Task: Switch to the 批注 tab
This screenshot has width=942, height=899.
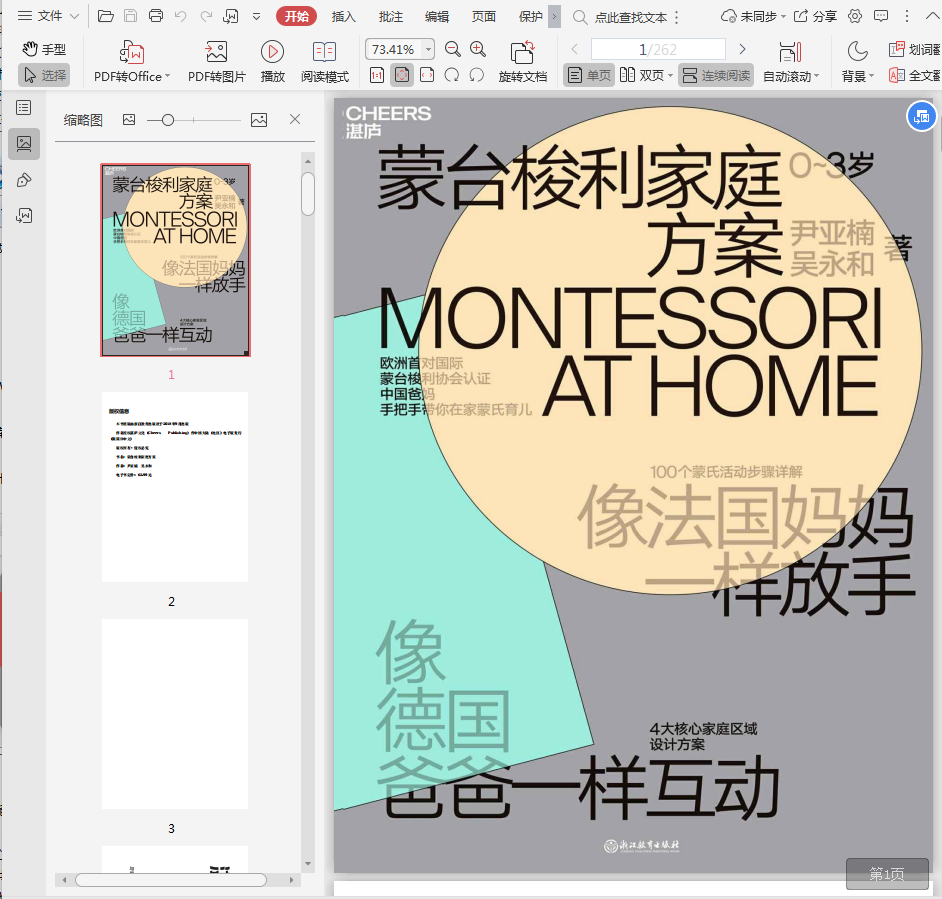Action: (390, 17)
